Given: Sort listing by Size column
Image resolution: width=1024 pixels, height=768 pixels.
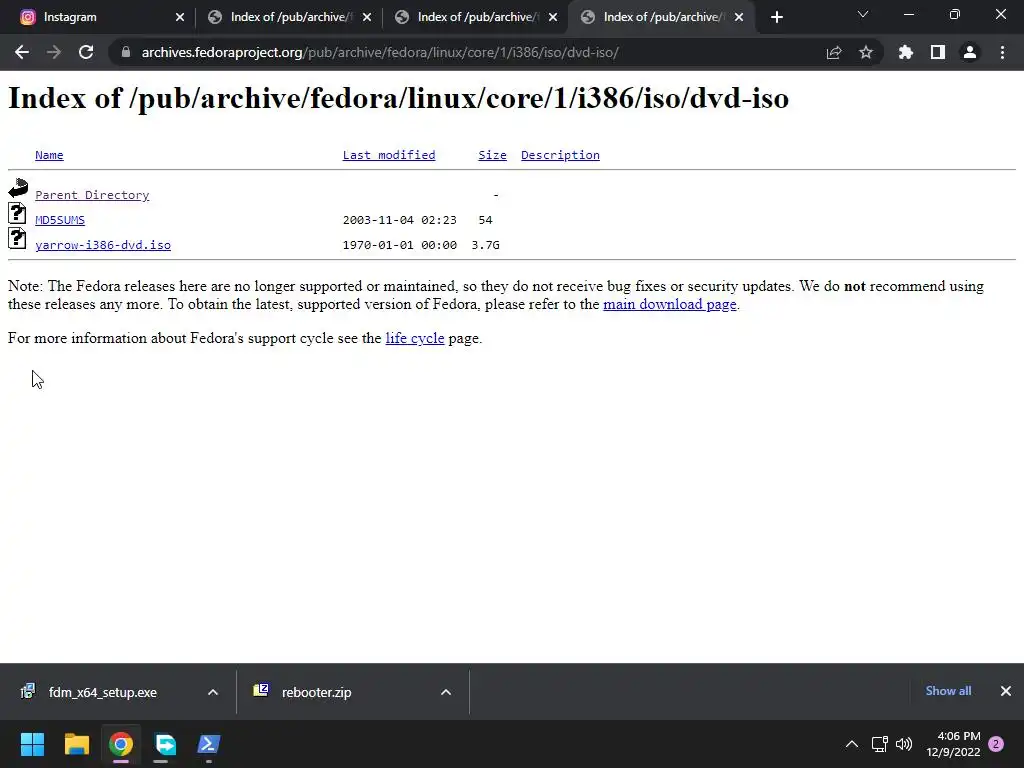Looking at the screenshot, I should (492, 155).
